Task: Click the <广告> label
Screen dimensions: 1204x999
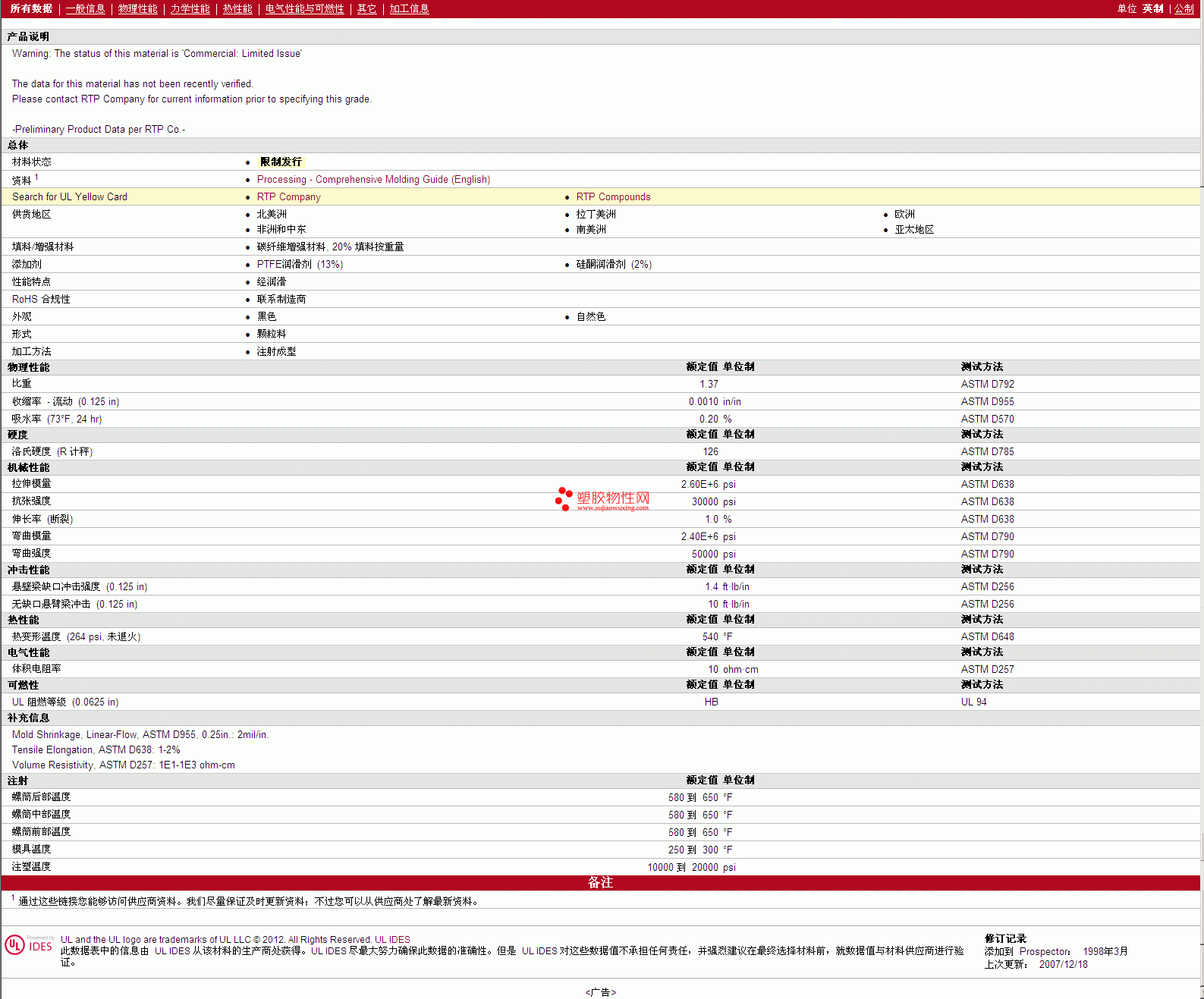Action: (x=600, y=992)
